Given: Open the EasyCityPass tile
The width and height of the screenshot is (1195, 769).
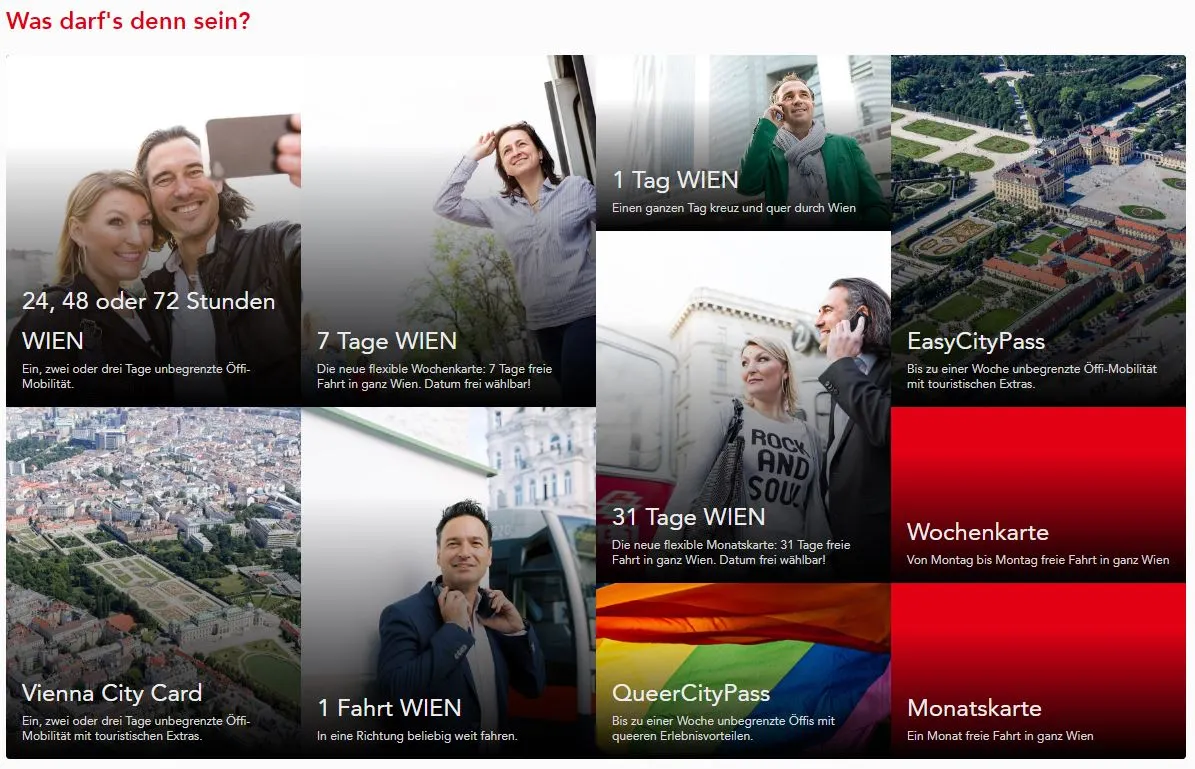Looking at the screenshot, I should tap(1038, 230).
